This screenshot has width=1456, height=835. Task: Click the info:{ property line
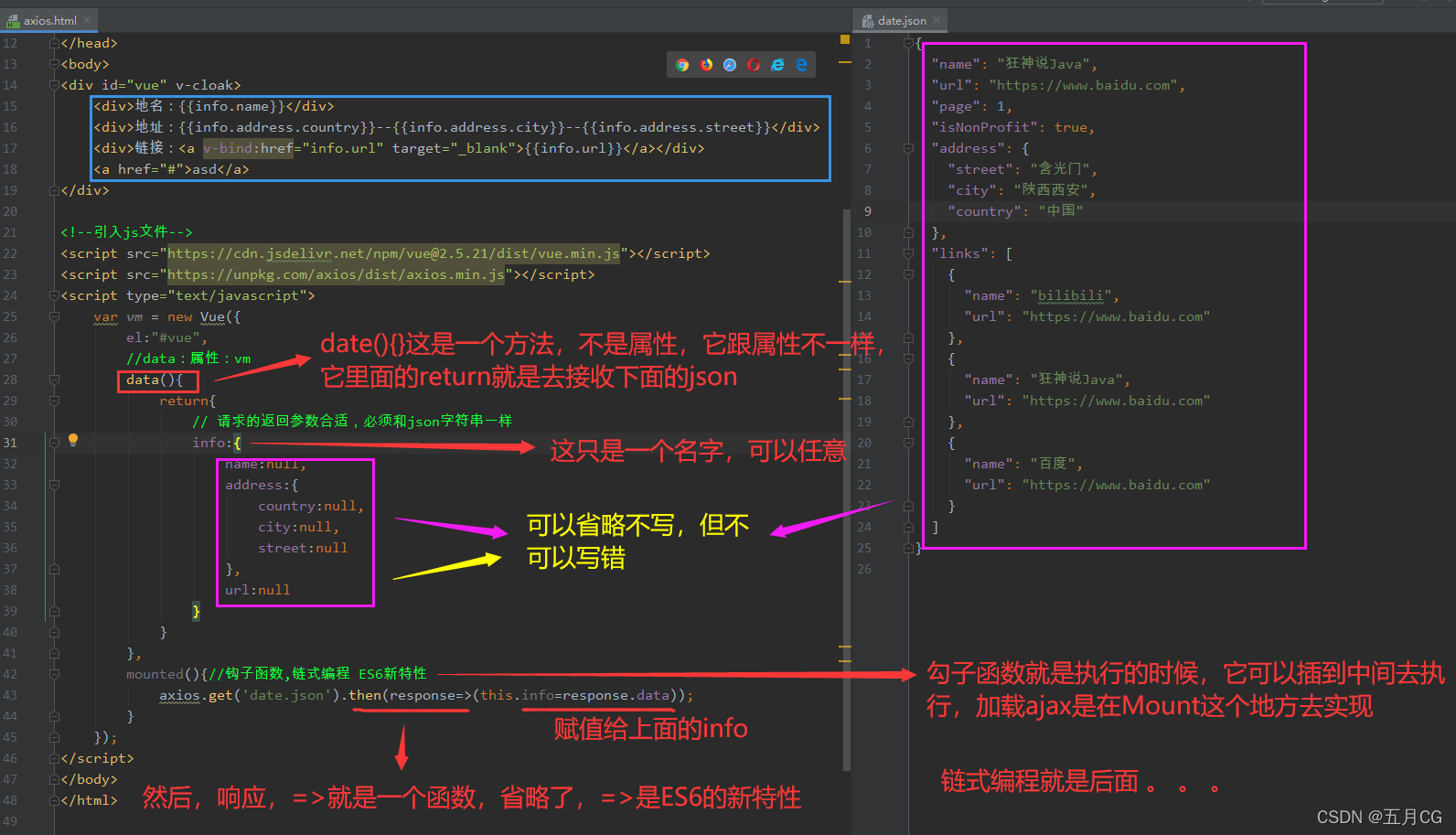point(217,443)
